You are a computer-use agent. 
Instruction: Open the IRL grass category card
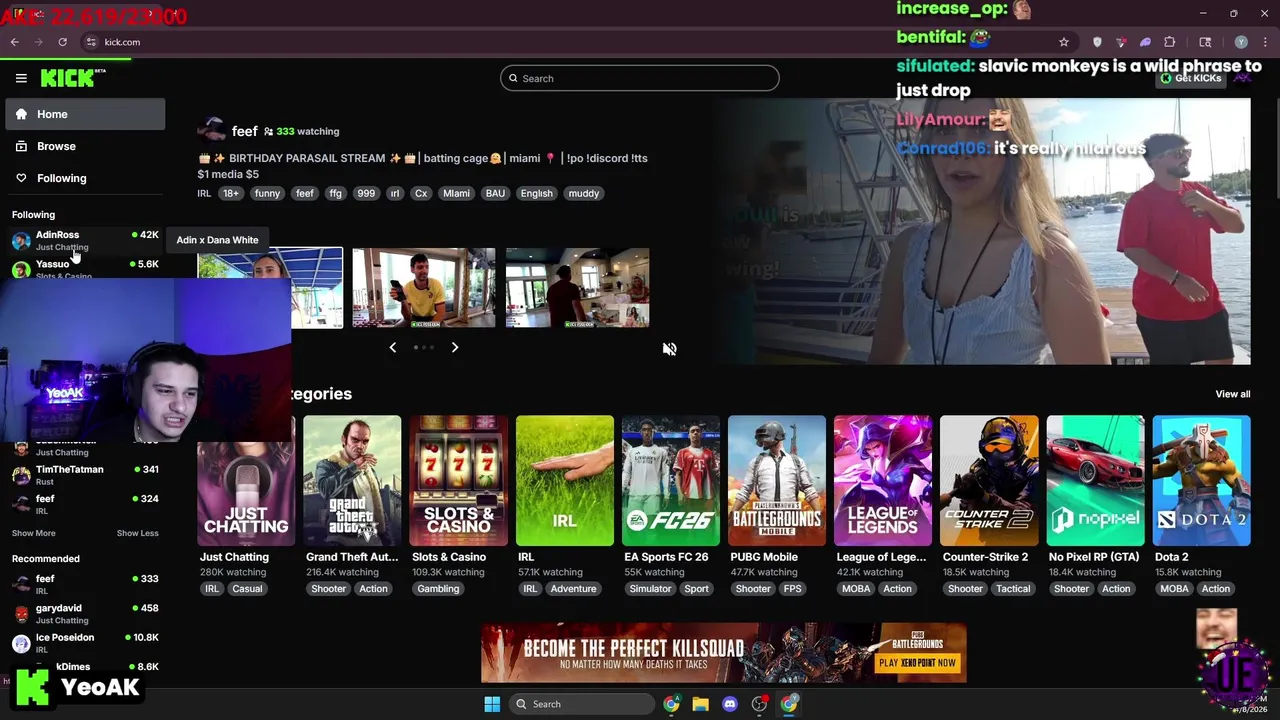tap(565, 481)
